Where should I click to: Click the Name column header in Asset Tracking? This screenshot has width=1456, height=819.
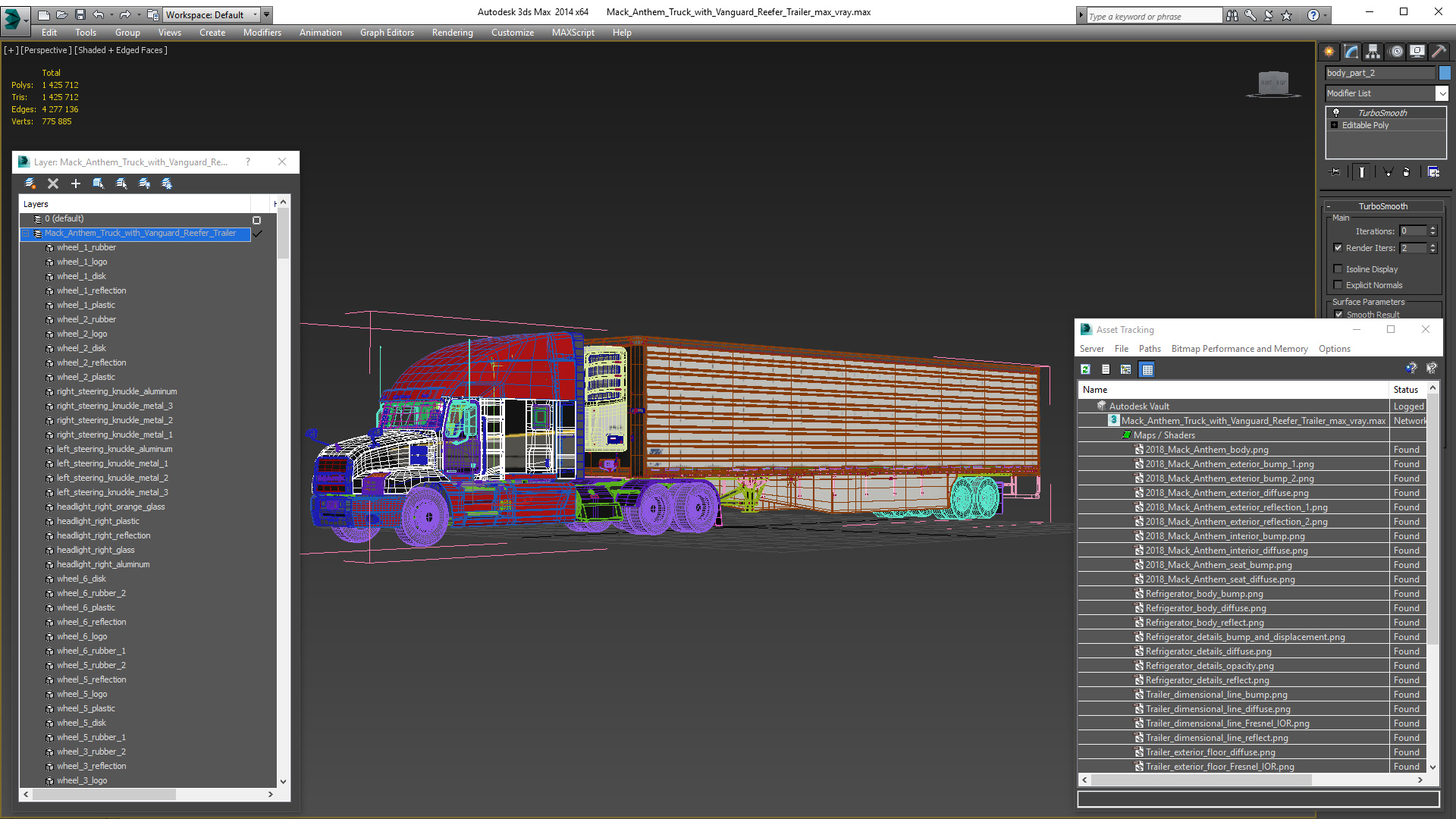[x=1233, y=390]
